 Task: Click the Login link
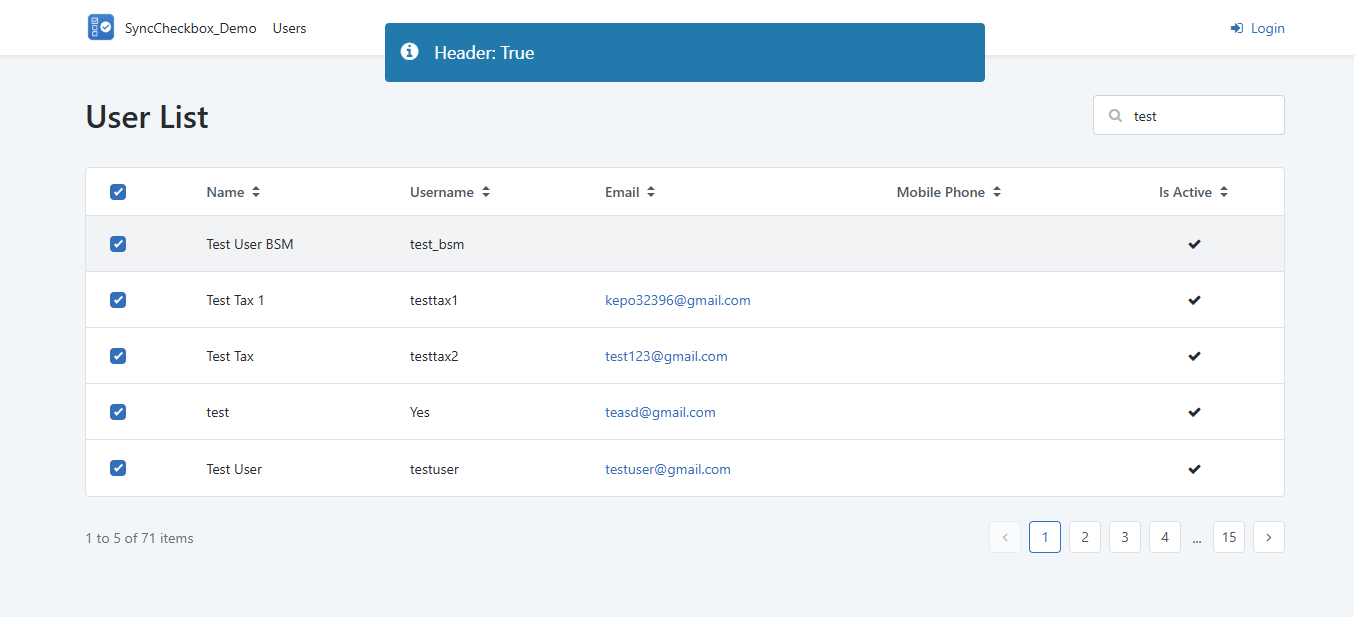coord(1258,28)
